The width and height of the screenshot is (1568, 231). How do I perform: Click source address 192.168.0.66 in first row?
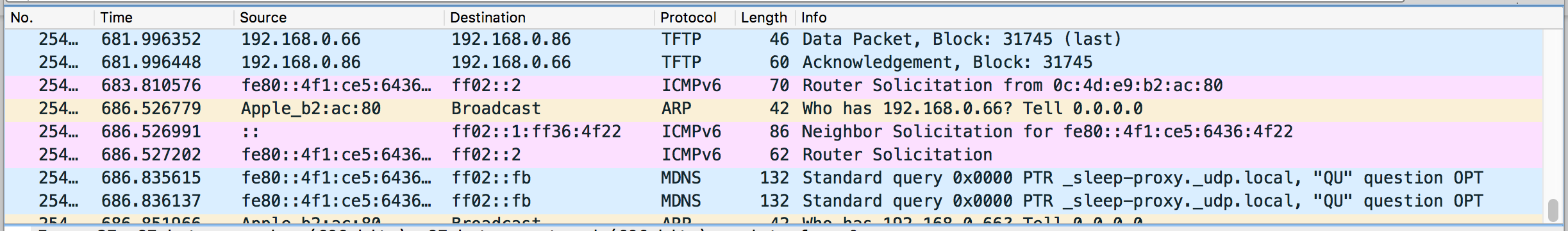pyautogui.click(x=301, y=39)
